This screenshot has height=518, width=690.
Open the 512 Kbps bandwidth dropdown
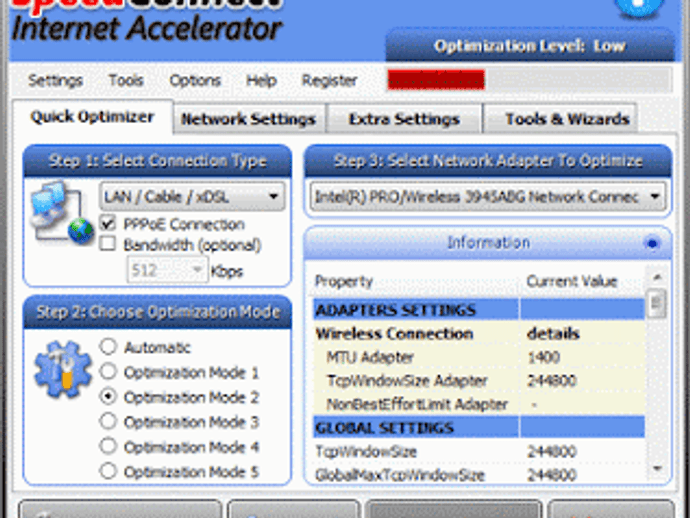(167, 270)
